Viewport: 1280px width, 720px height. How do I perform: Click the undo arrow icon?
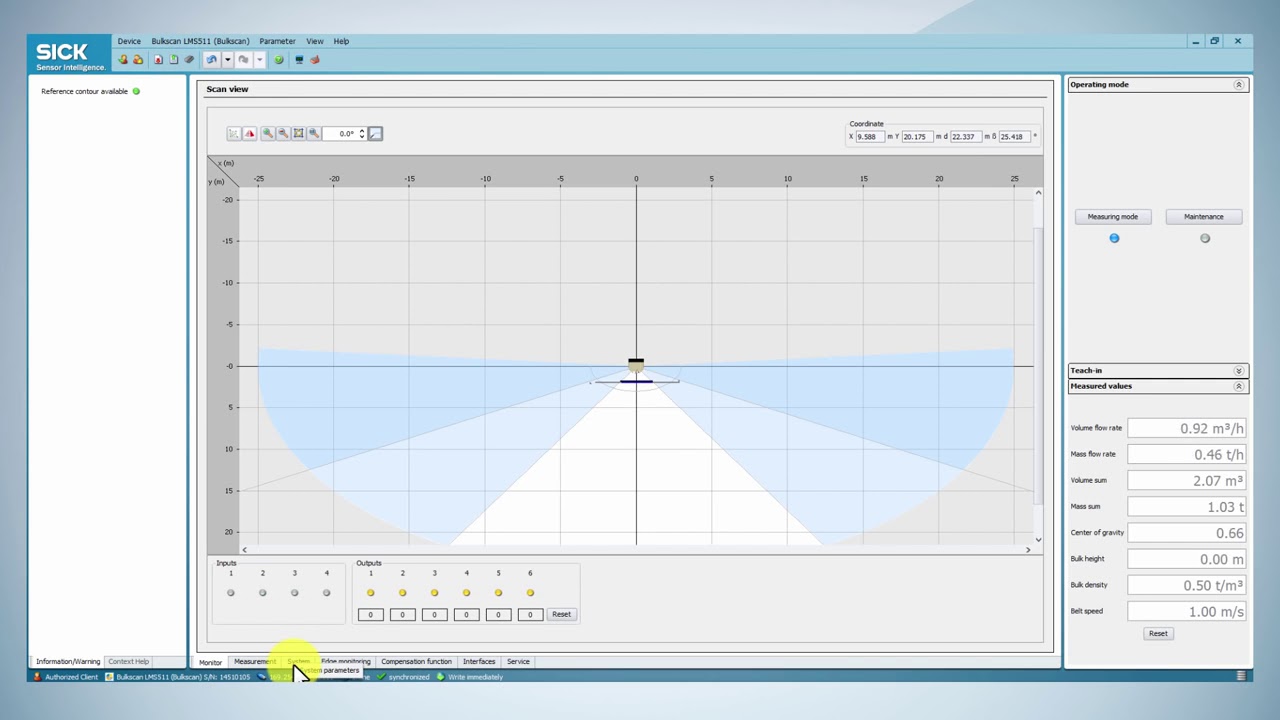[x=212, y=60]
